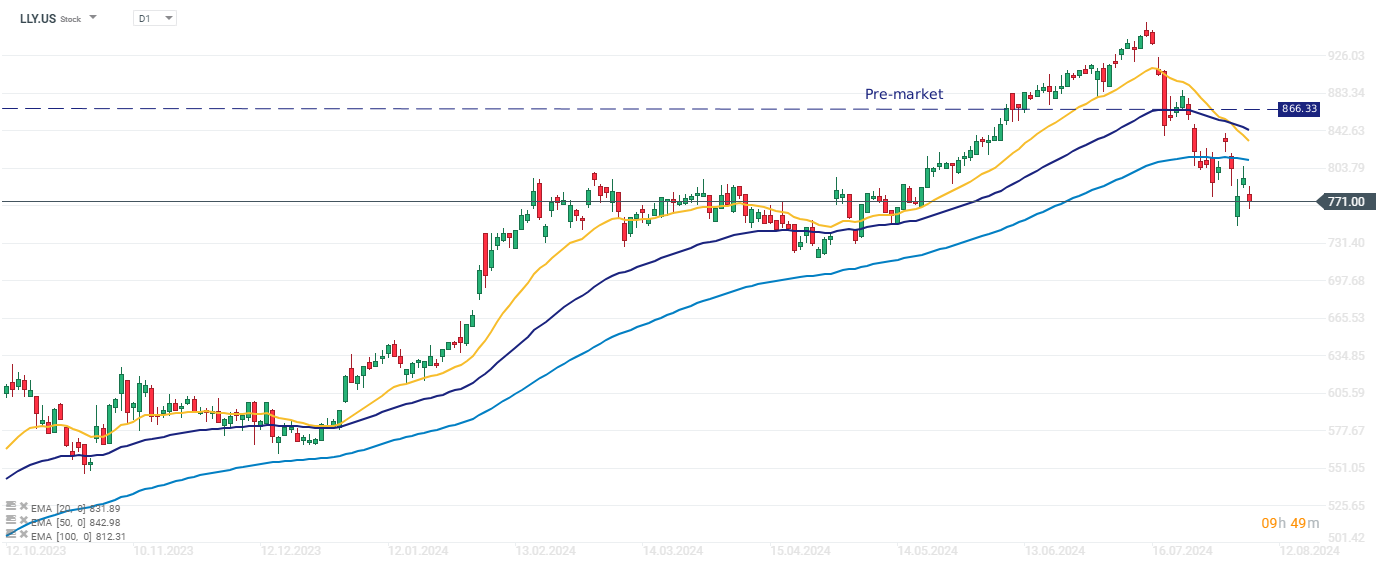The height and width of the screenshot is (568, 1388).
Task: Open the D1 timeframe dropdown
Action: (155, 18)
